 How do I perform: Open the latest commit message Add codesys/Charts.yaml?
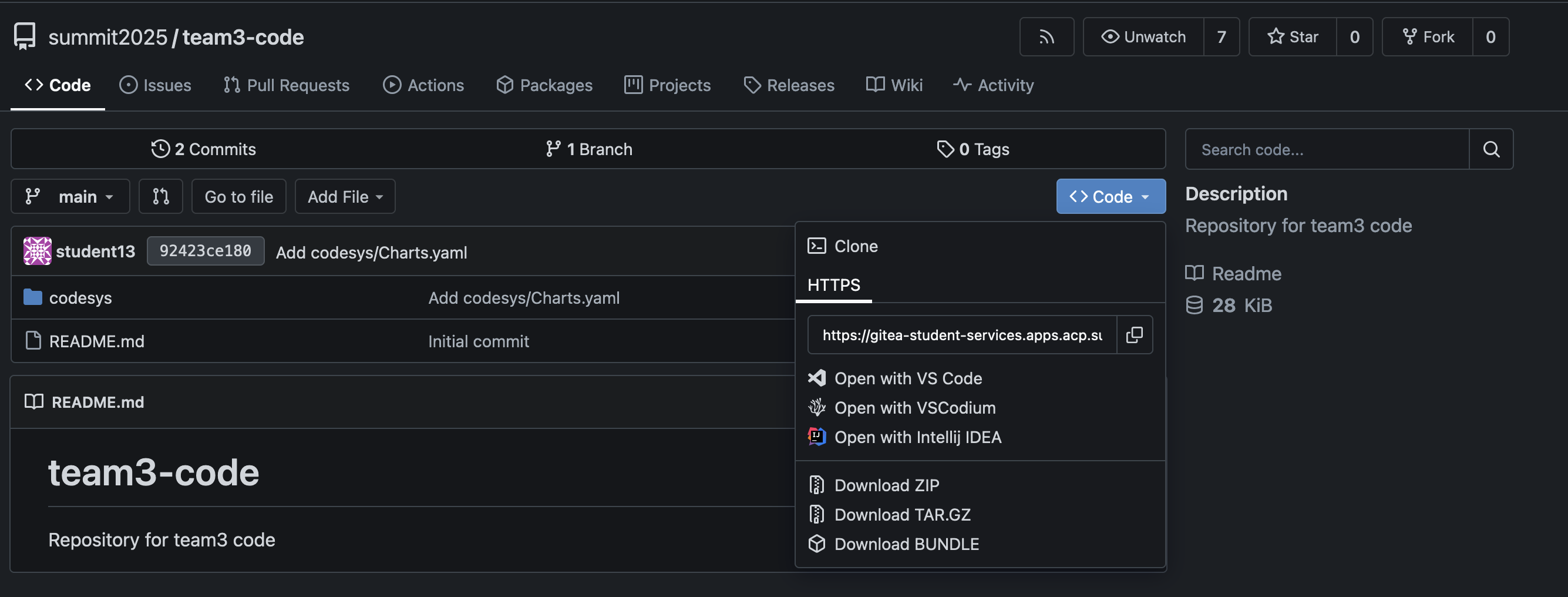371,253
